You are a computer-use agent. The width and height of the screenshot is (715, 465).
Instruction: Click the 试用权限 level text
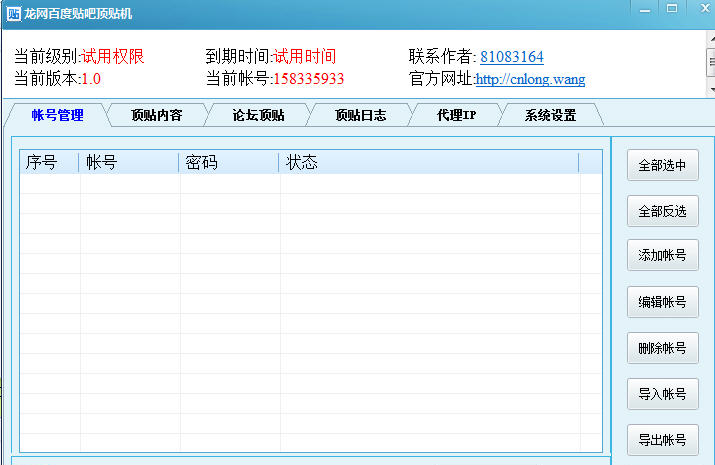113,57
